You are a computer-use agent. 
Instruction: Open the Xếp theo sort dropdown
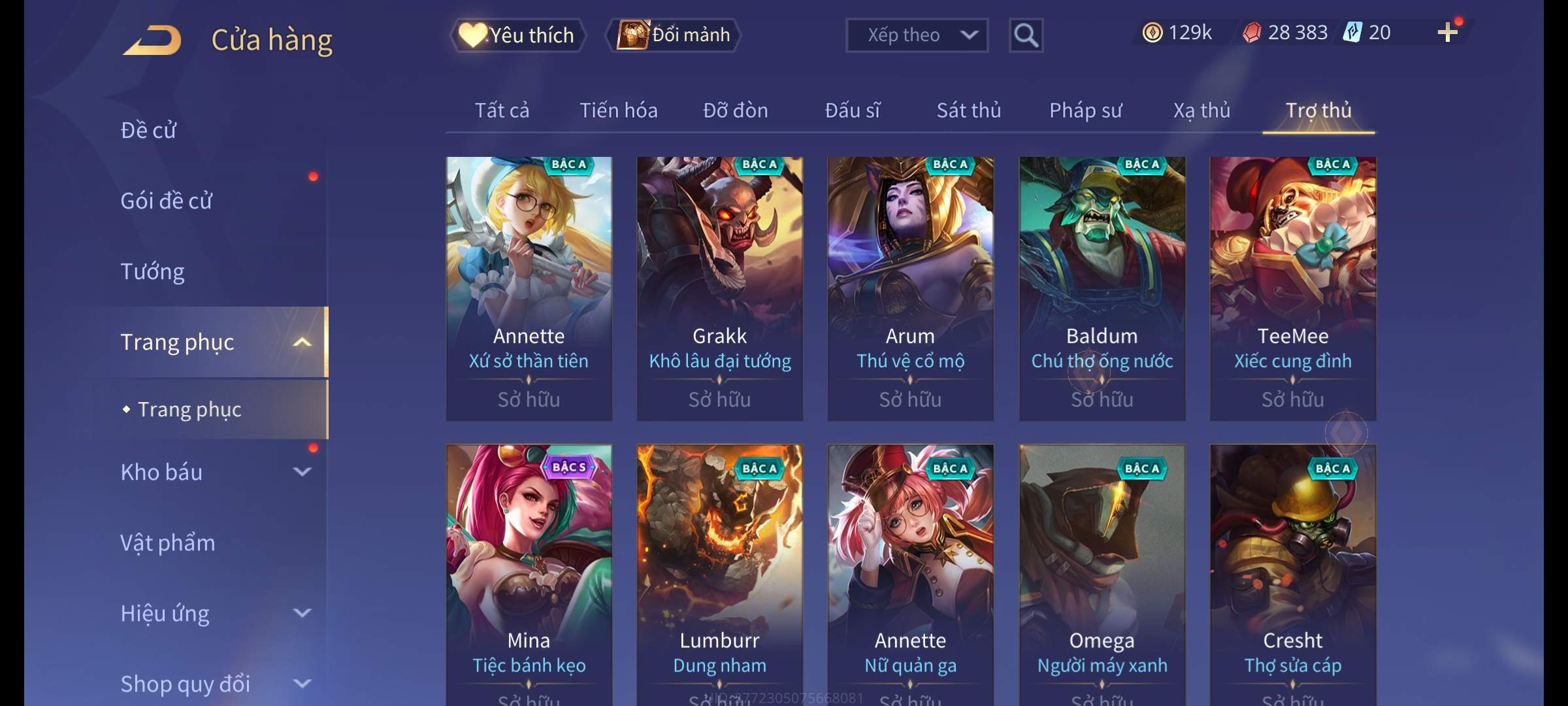[x=917, y=35]
